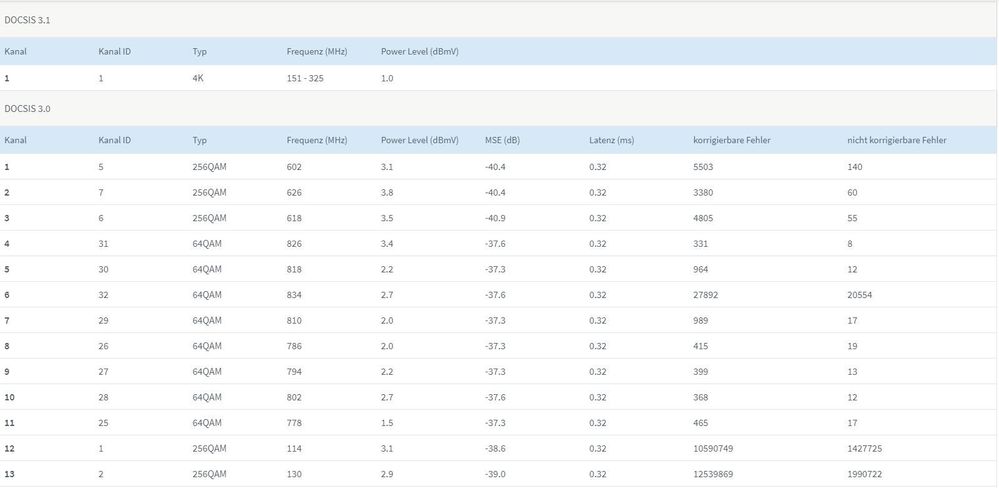Click frequency value 114
This screenshot has width=999, height=488.
294,449
